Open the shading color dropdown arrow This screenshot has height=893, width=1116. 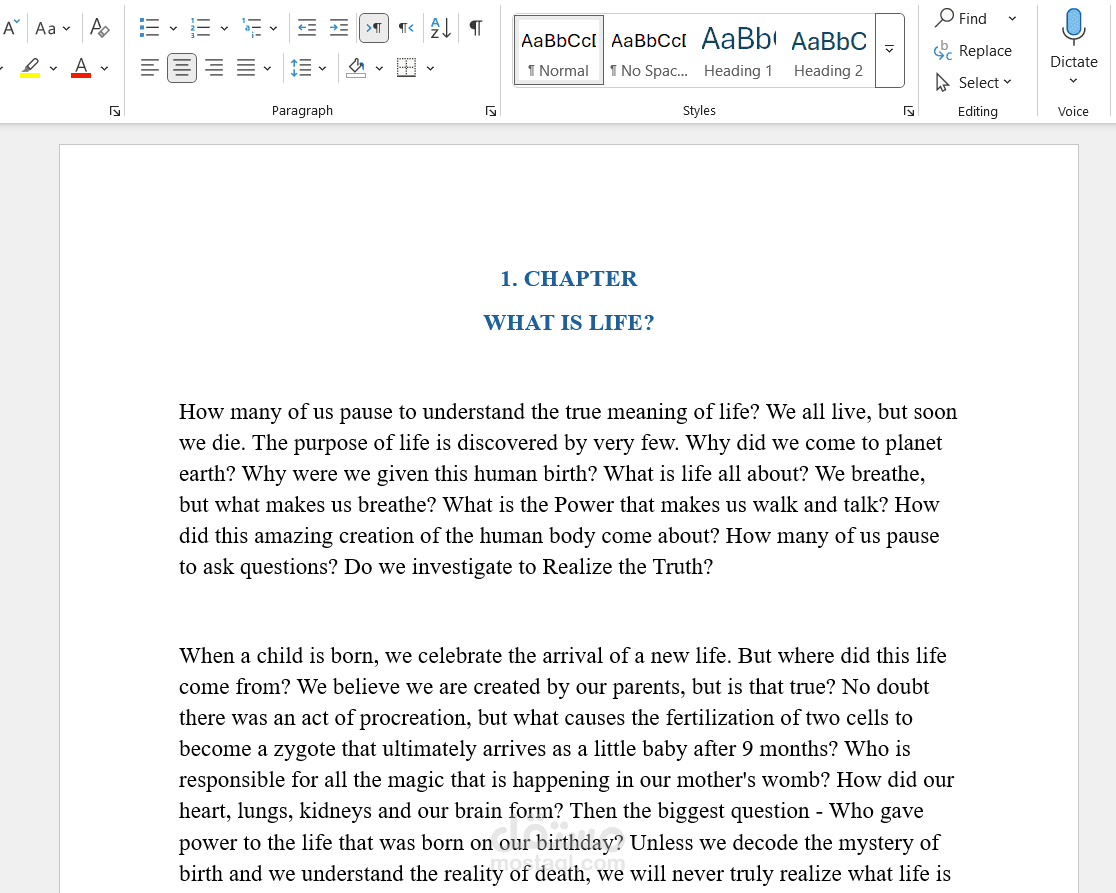tap(379, 68)
